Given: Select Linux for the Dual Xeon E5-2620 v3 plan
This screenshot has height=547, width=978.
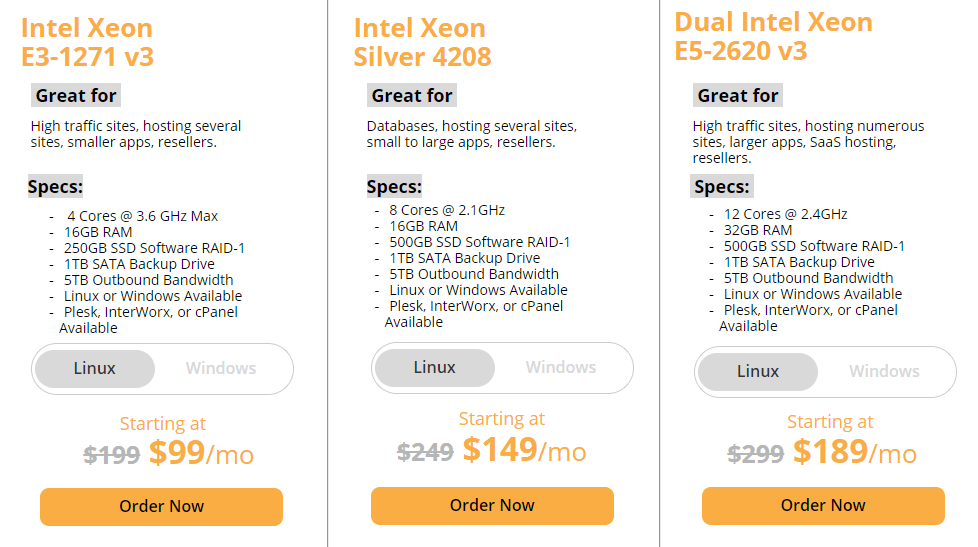Looking at the screenshot, I should (x=758, y=371).
